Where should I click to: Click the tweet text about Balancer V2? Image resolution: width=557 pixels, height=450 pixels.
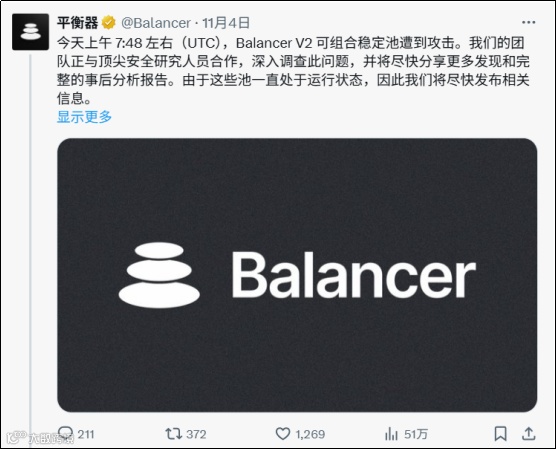point(293,71)
